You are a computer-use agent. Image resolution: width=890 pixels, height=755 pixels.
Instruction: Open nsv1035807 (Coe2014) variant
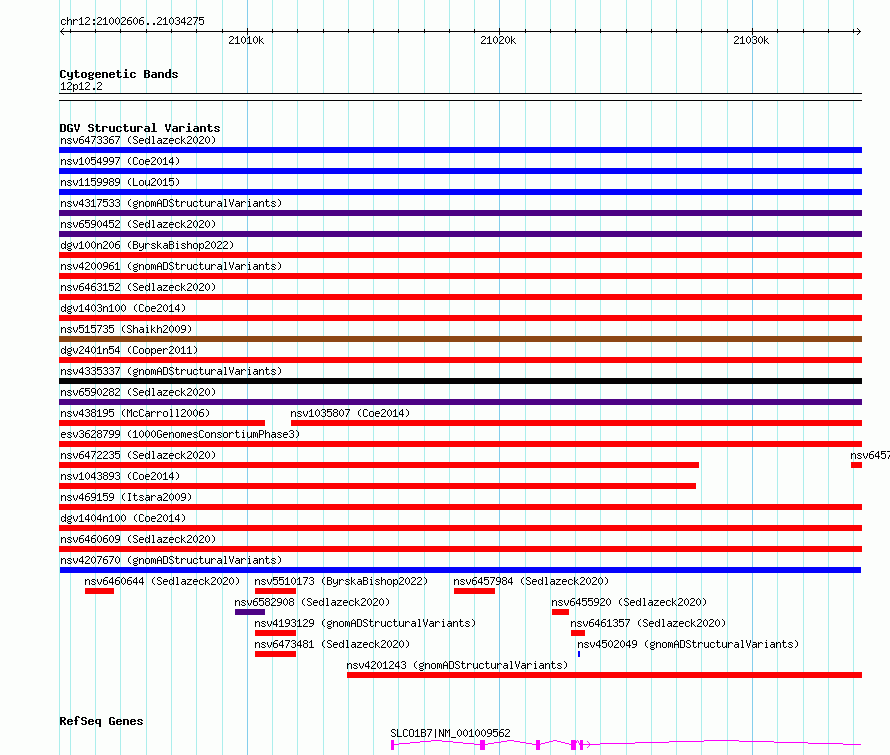[x=350, y=413]
